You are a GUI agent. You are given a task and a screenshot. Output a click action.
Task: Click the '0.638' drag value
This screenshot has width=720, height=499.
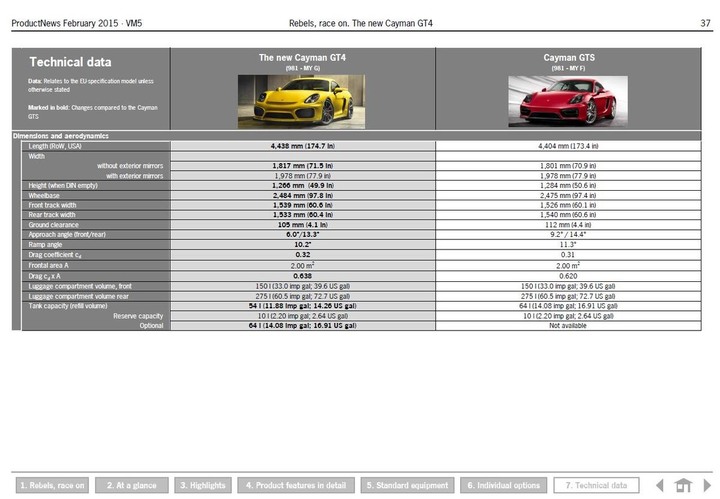(x=303, y=276)
